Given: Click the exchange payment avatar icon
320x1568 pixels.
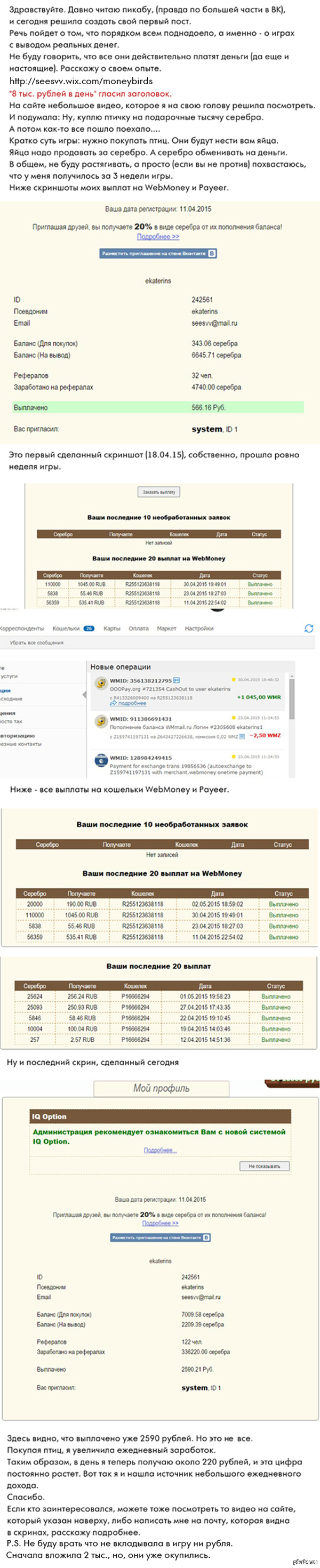Looking at the screenshot, I should click(101, 760).
